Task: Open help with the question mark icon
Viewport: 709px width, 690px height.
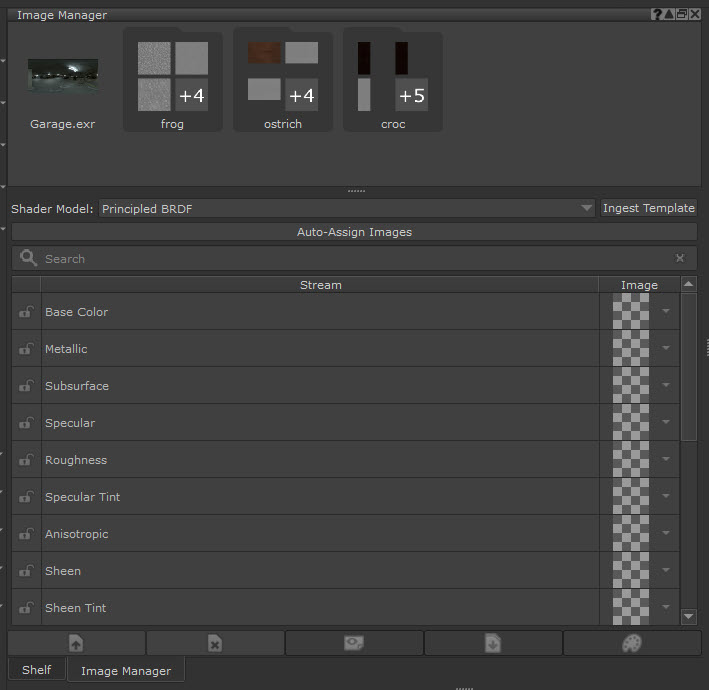Action: pos(657,14)
